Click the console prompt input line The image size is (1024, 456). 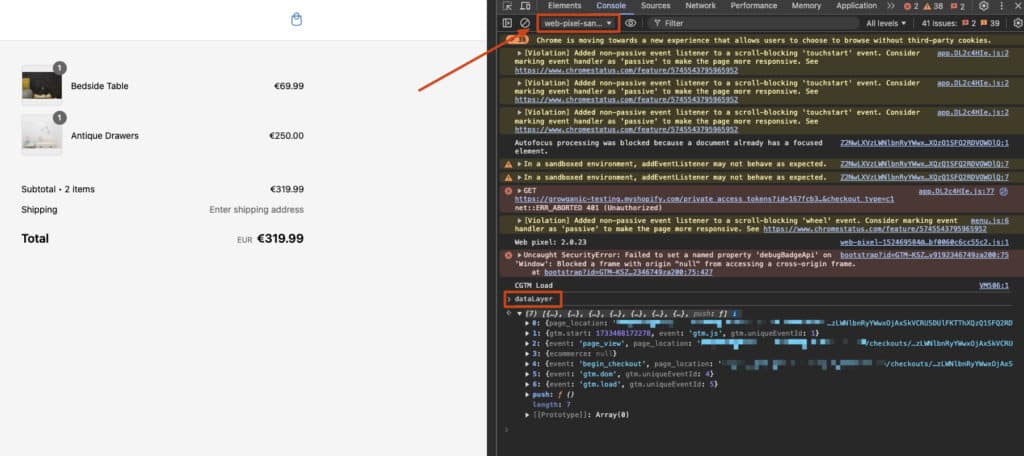761,429
